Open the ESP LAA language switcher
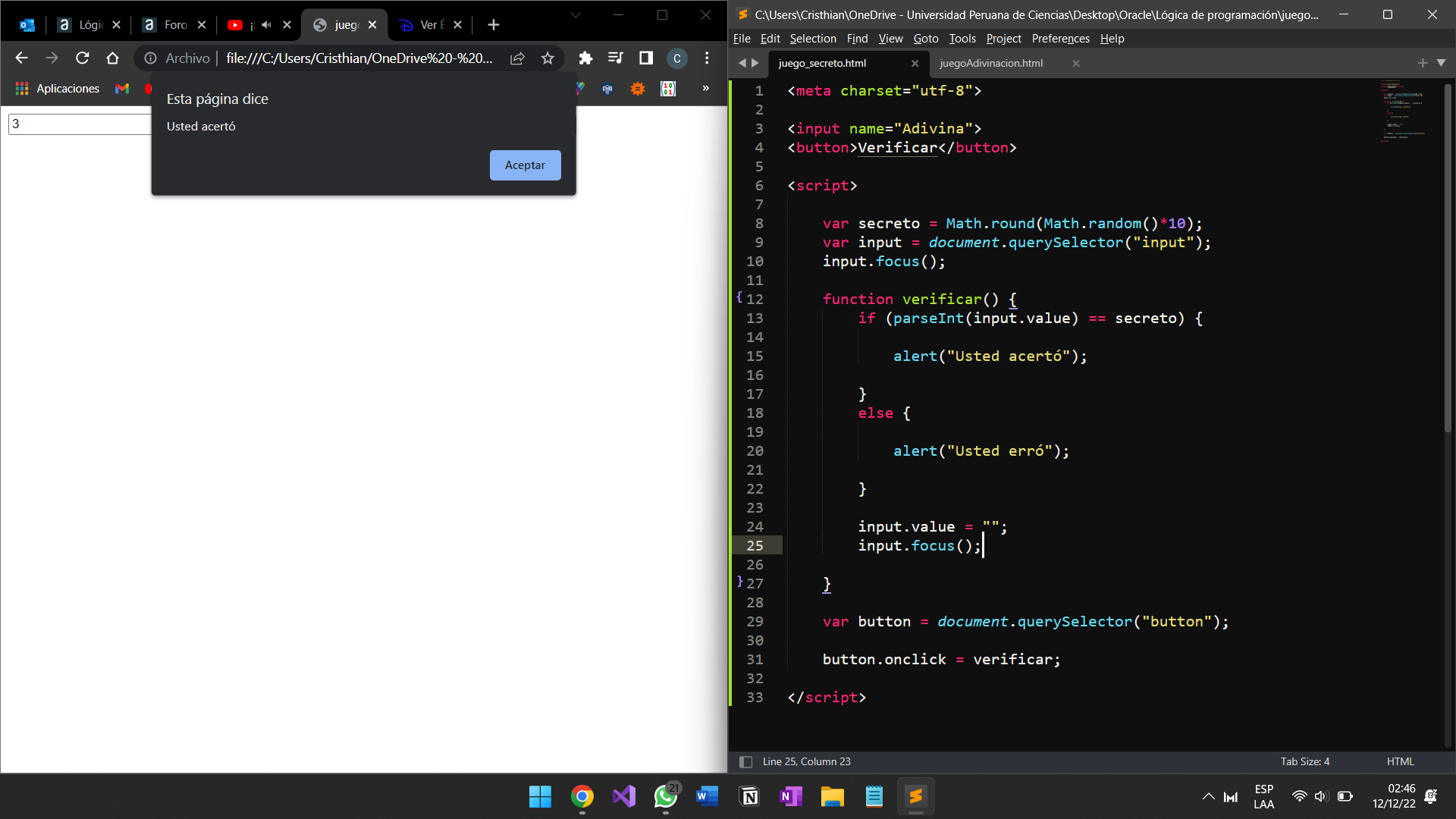 pos(1263,797)
